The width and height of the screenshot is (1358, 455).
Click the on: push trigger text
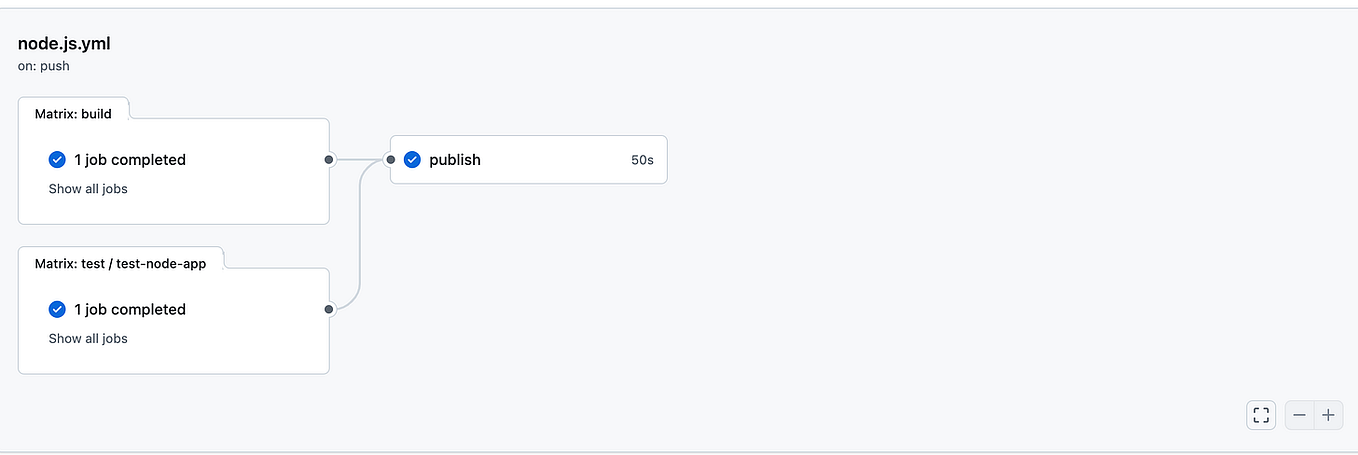(44, 66)
